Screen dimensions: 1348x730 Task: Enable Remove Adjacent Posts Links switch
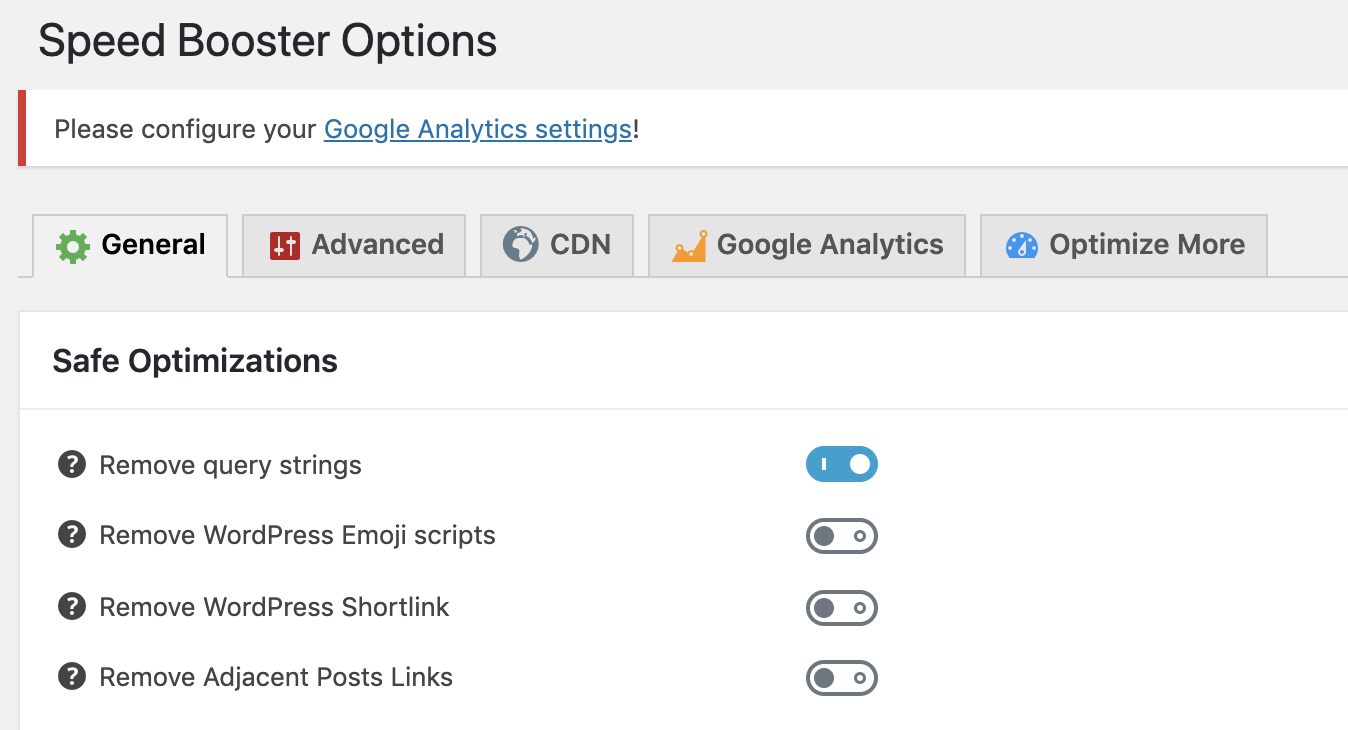click(842, 679)
